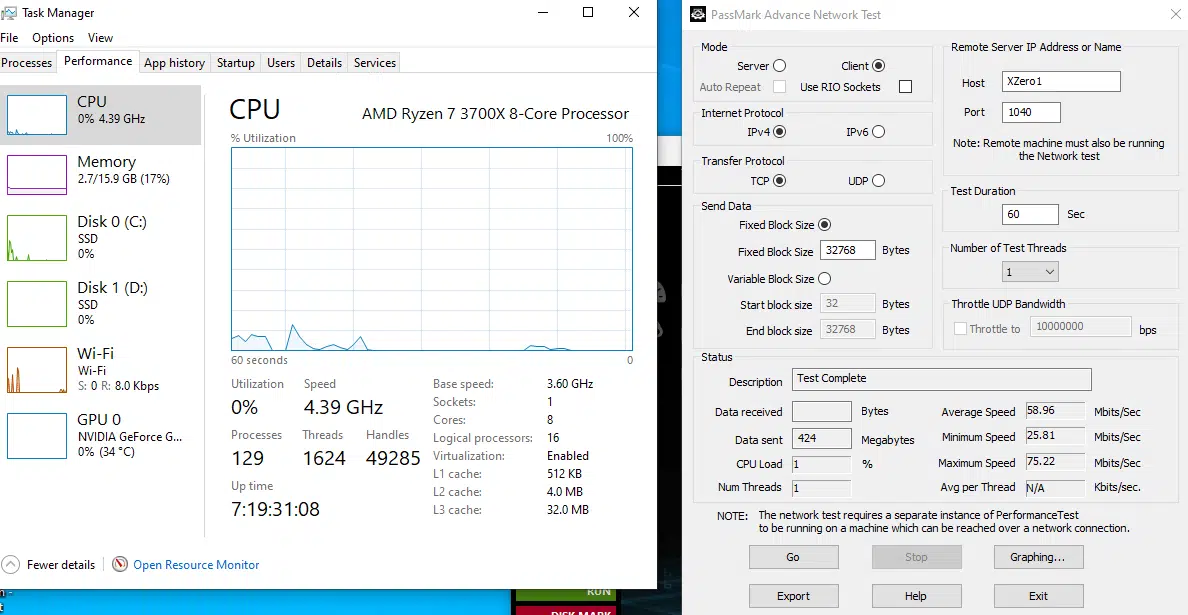
Task: Click the Up time value 7:19:31:08
Action: click(x=276, y=509)
